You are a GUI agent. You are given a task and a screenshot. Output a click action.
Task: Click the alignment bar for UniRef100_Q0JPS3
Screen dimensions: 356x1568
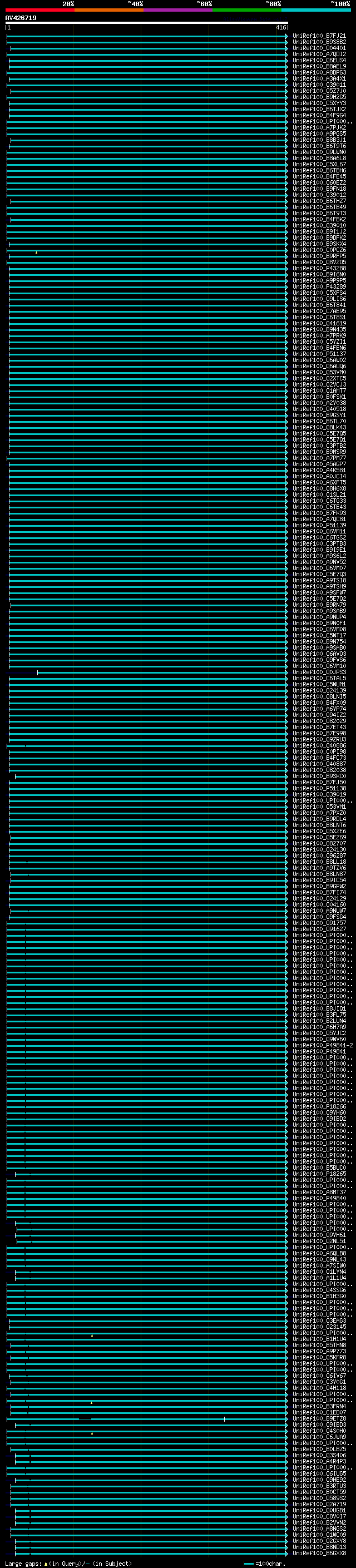(x=162, y=672)
